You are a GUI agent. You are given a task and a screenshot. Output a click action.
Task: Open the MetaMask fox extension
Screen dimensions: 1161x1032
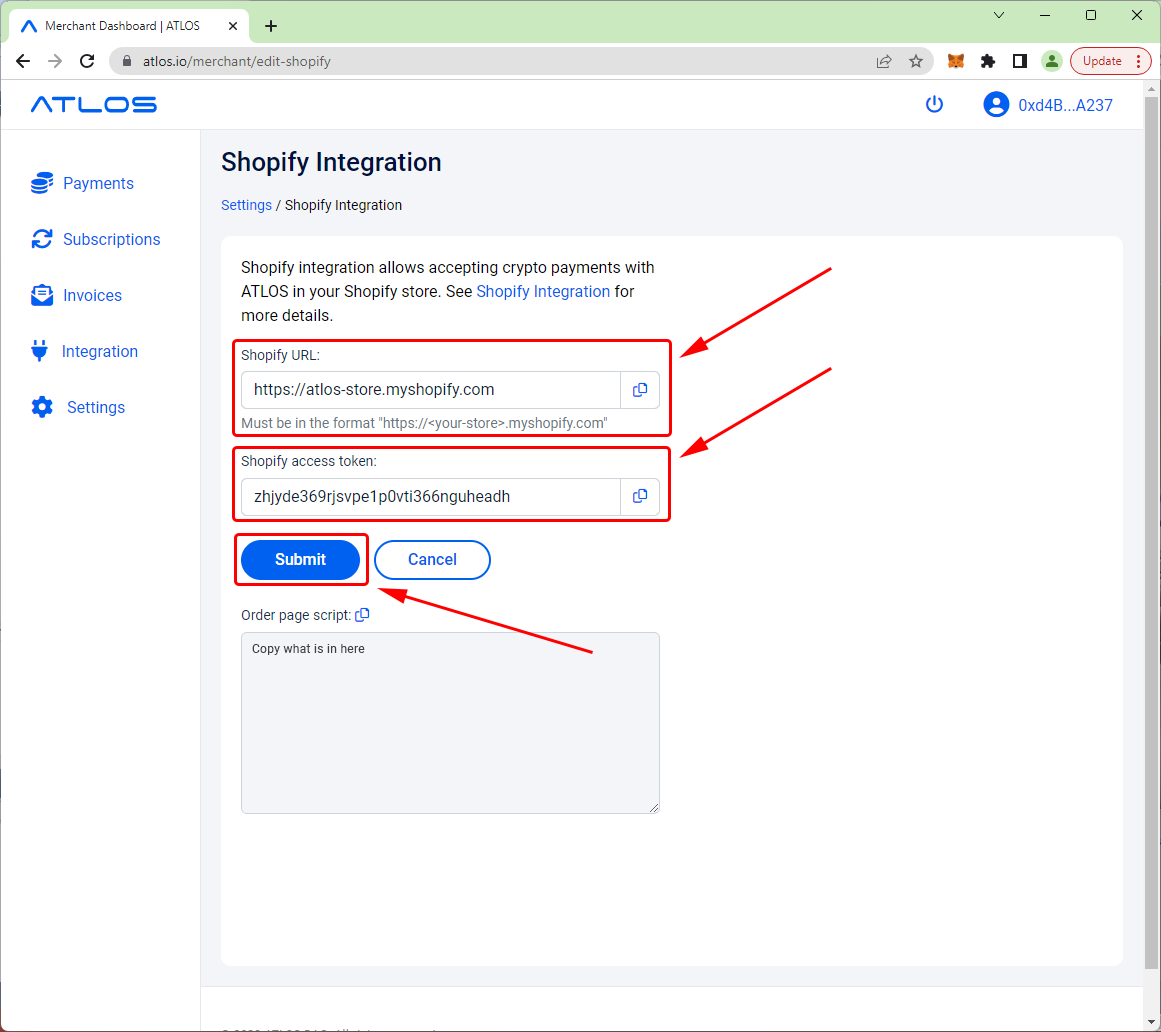[956, 61]
